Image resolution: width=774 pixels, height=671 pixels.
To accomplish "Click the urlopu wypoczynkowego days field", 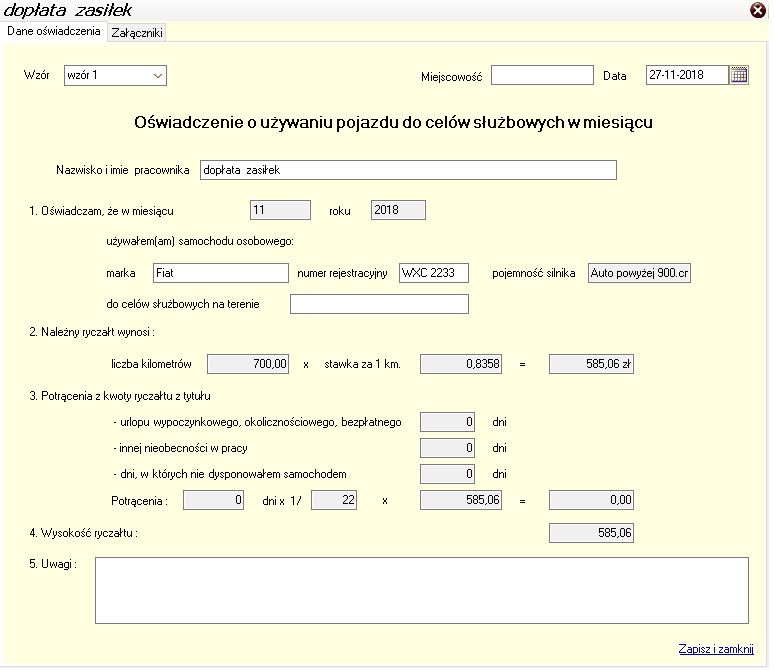I will coord(447,422).
